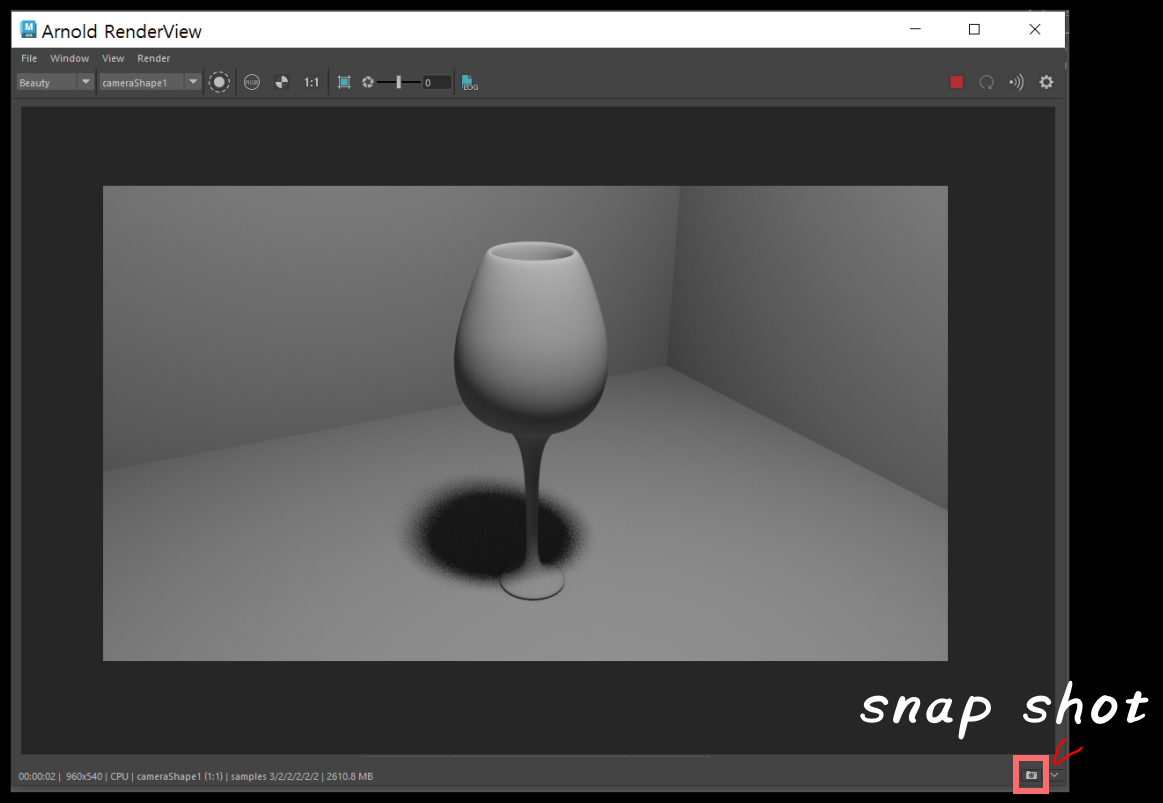This screenshot has height=803, width=1163.
Task: Expand the snapshot panel chevron
Action: point(1055,775)
